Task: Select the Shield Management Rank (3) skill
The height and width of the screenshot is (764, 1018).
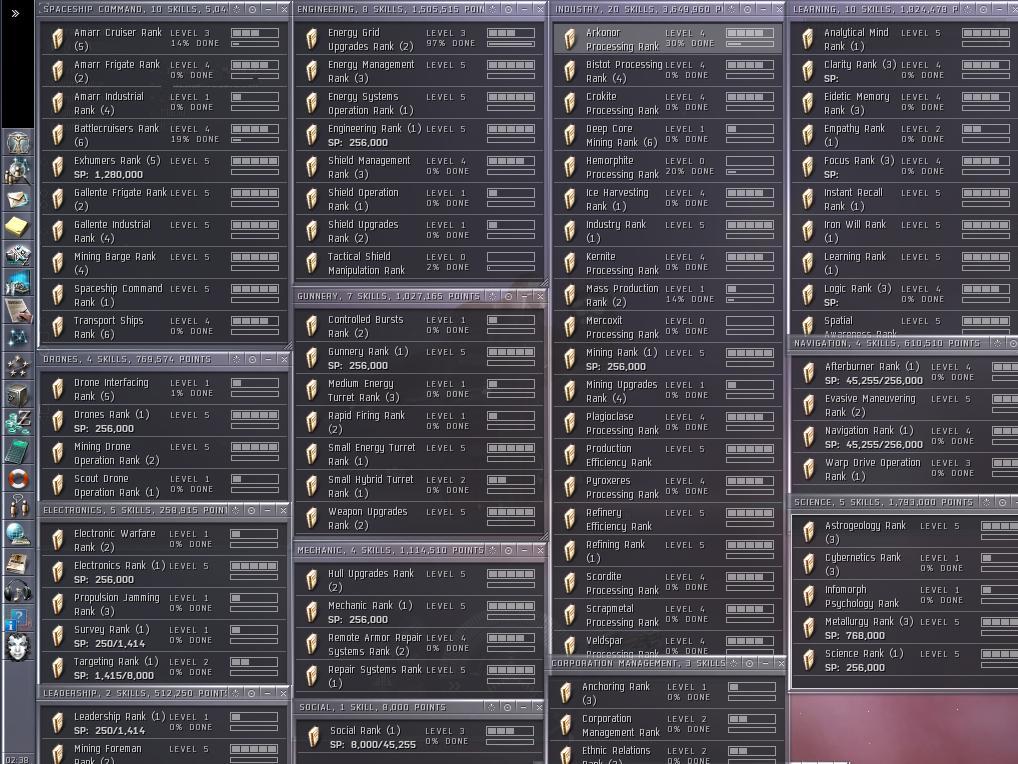Action: coord(419,167)
